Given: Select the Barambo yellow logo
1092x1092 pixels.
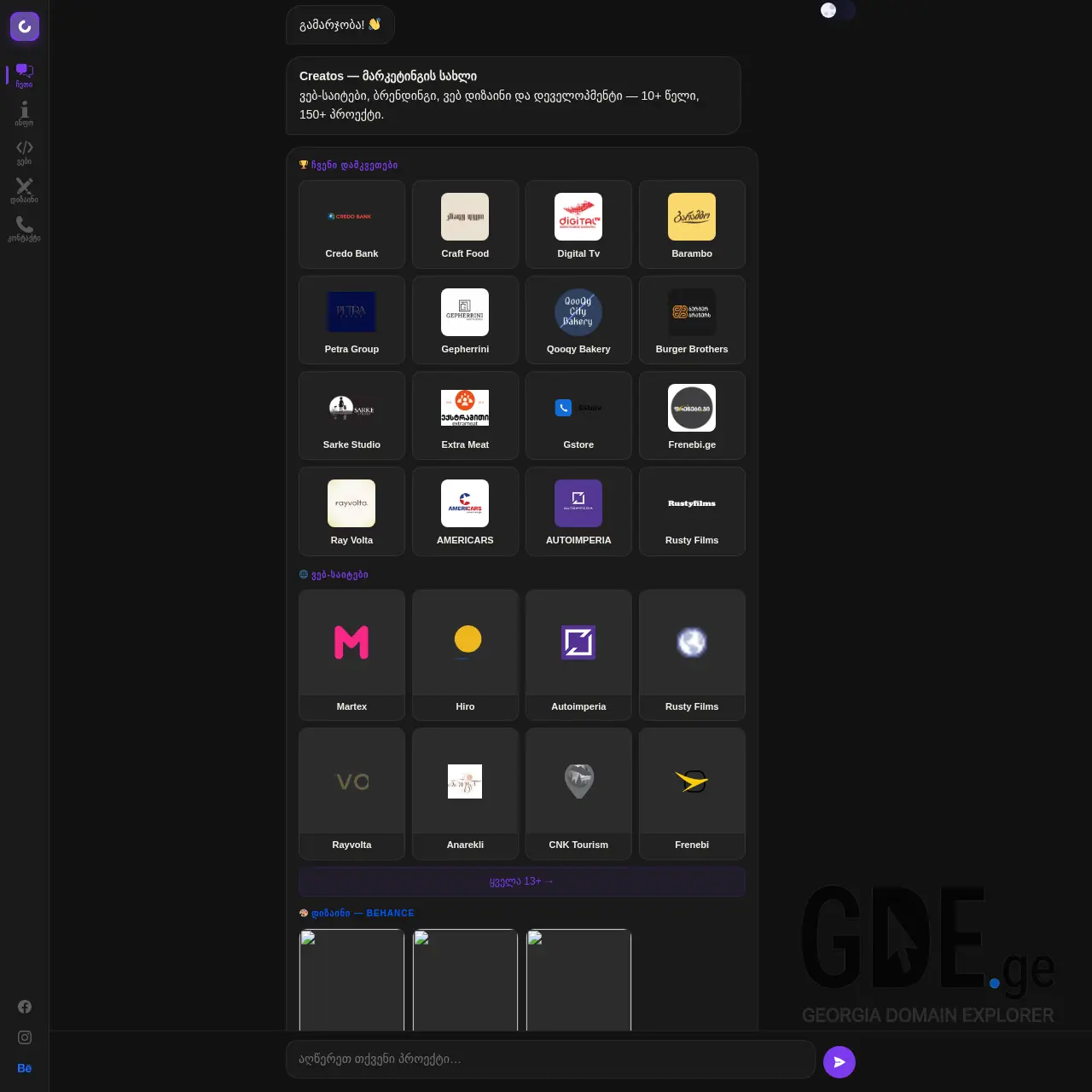Looking at the screenshot, I should [692, 217].
